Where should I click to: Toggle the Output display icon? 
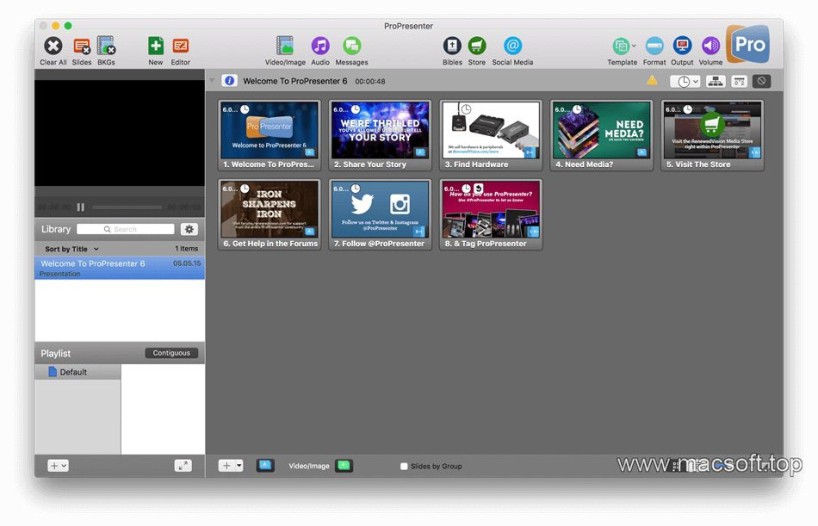(682, 46)
